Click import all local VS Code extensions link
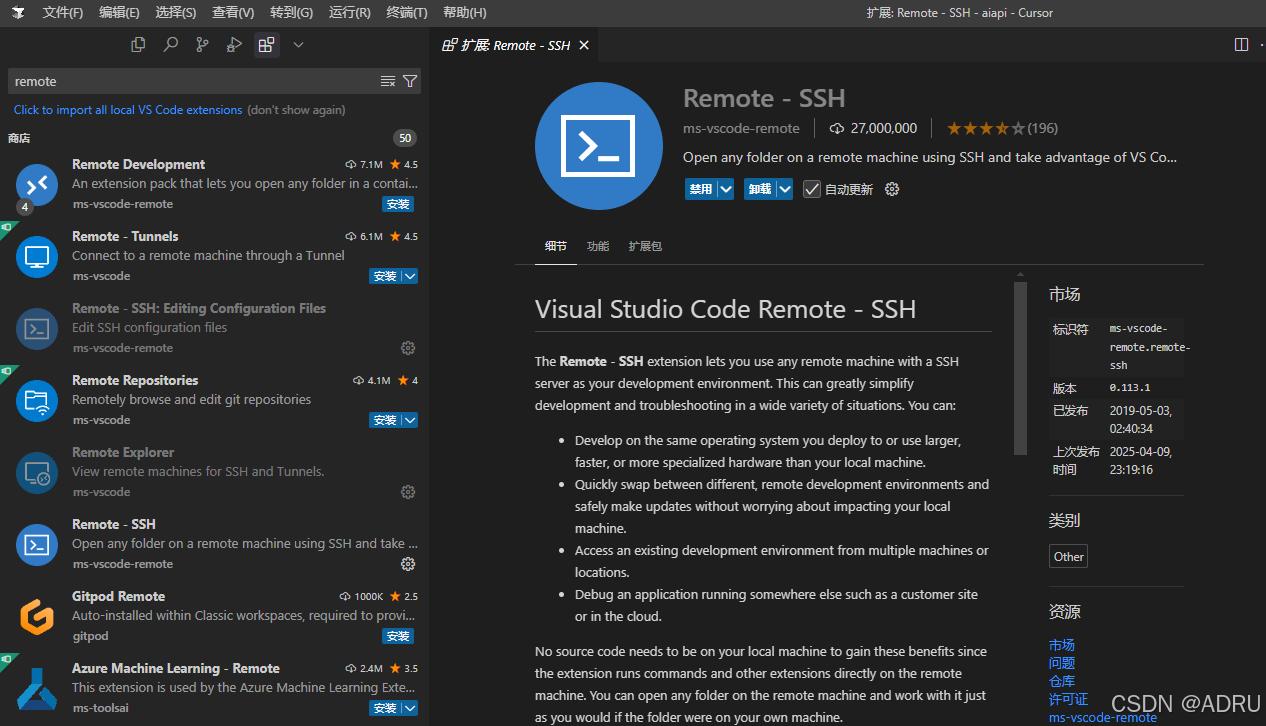The width and height of the screenshot is (1266, 726). click(128, 110)
